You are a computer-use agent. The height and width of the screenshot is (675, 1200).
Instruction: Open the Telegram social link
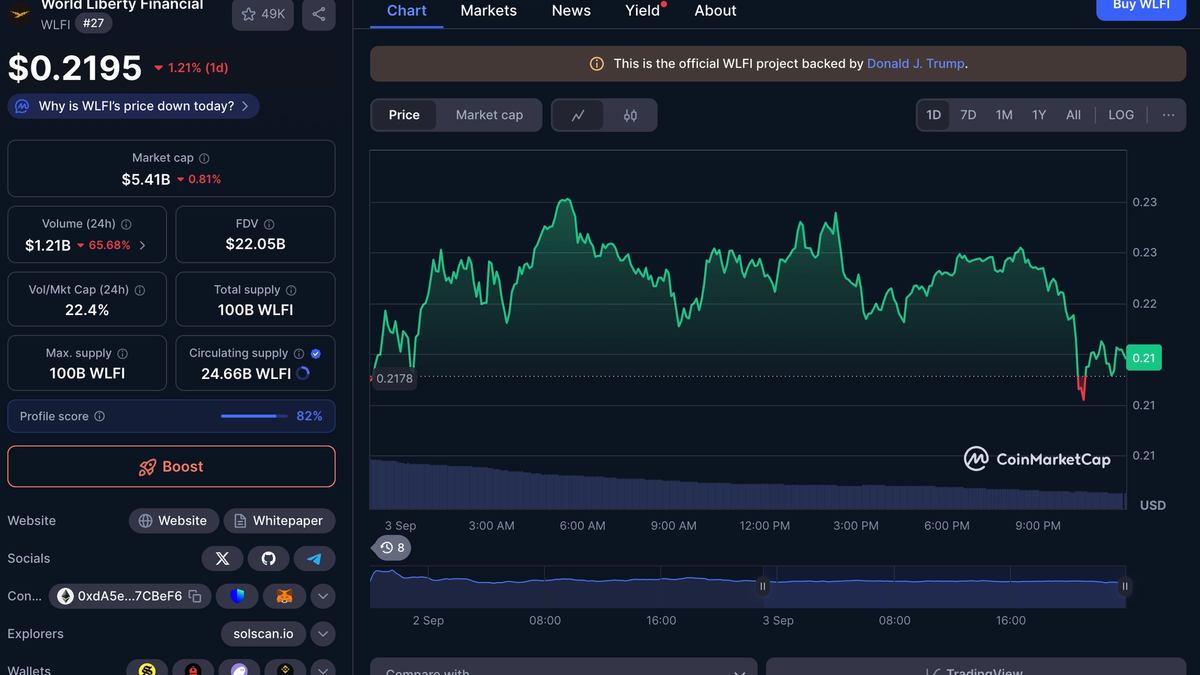pyautogui.click(x=314, y=558)
